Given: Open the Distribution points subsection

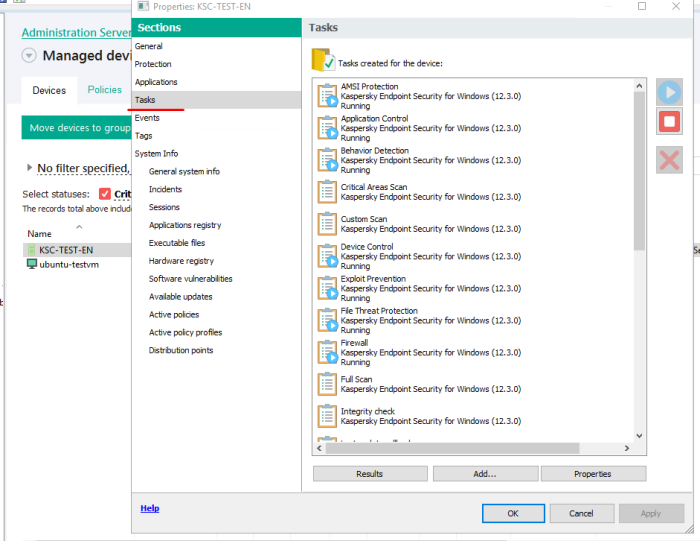Looking at the screenshot, I should [x=181, y=350].
